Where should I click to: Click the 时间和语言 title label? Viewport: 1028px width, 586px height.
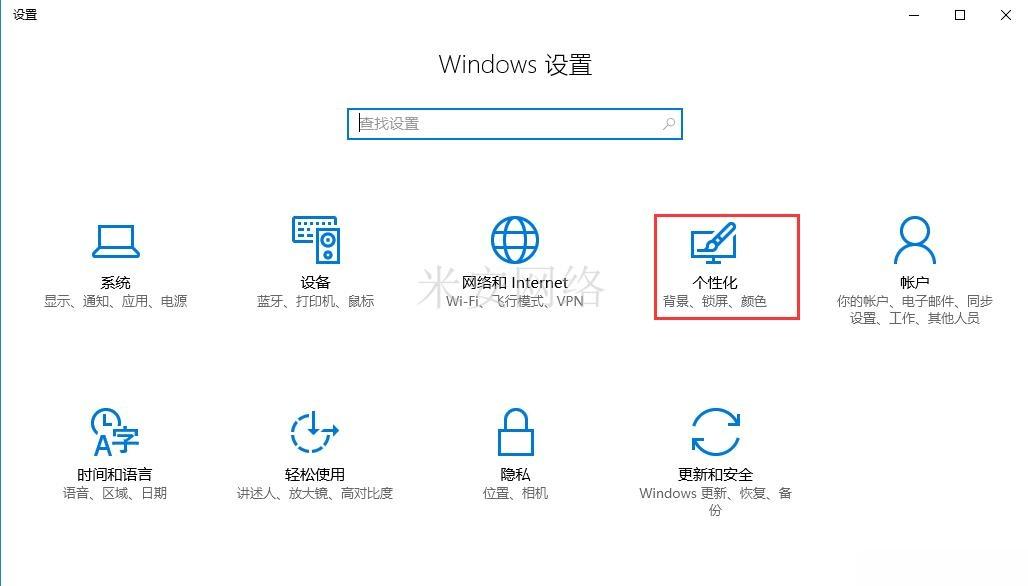click(115, 475)
